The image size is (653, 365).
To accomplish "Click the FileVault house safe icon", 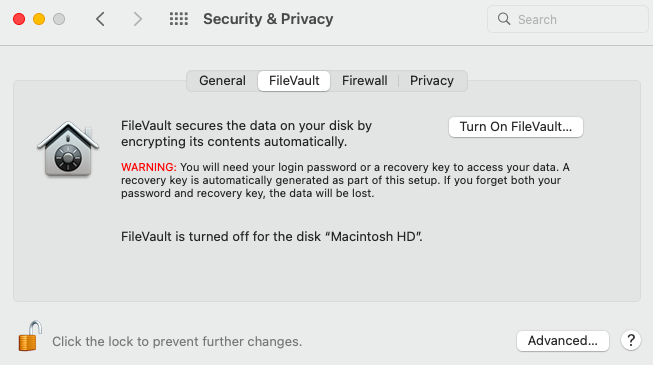I will tap(68, 148).
